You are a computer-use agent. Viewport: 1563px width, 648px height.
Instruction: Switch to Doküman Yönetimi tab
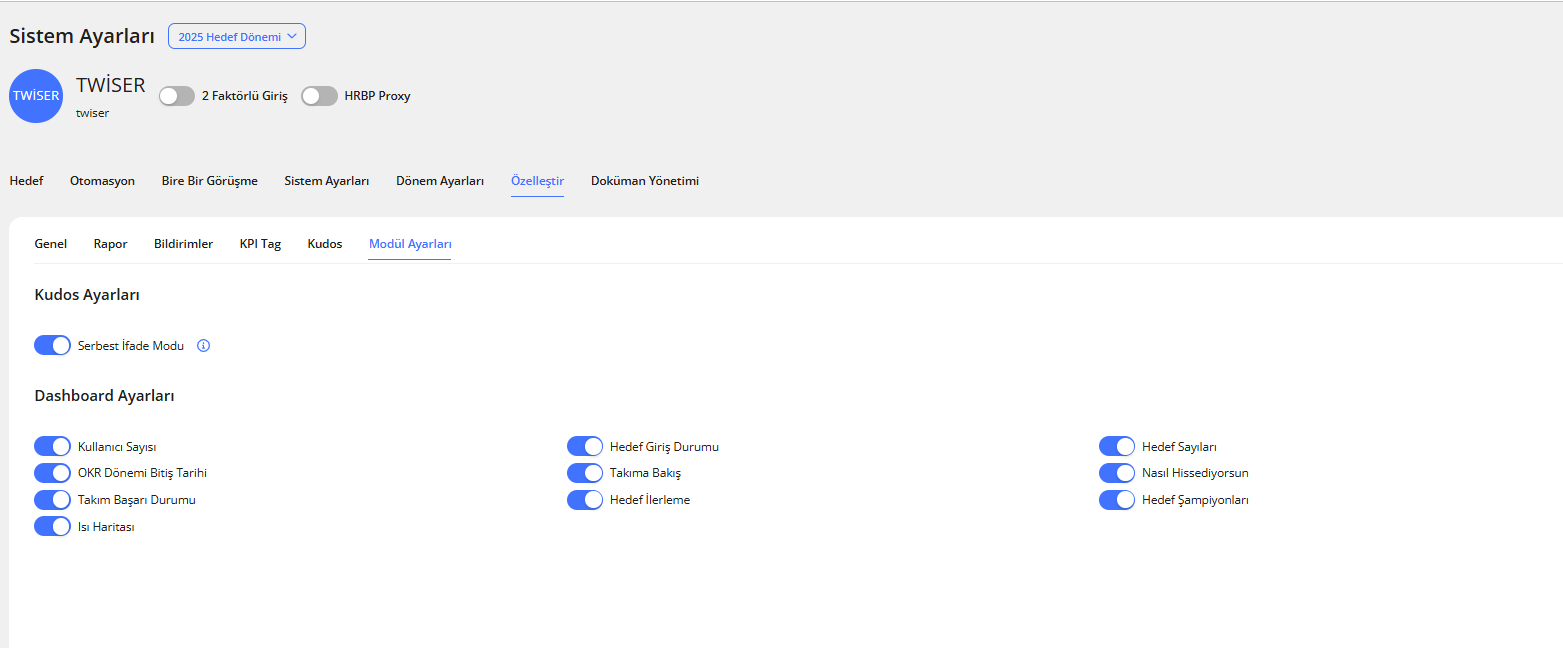point(645,181)
